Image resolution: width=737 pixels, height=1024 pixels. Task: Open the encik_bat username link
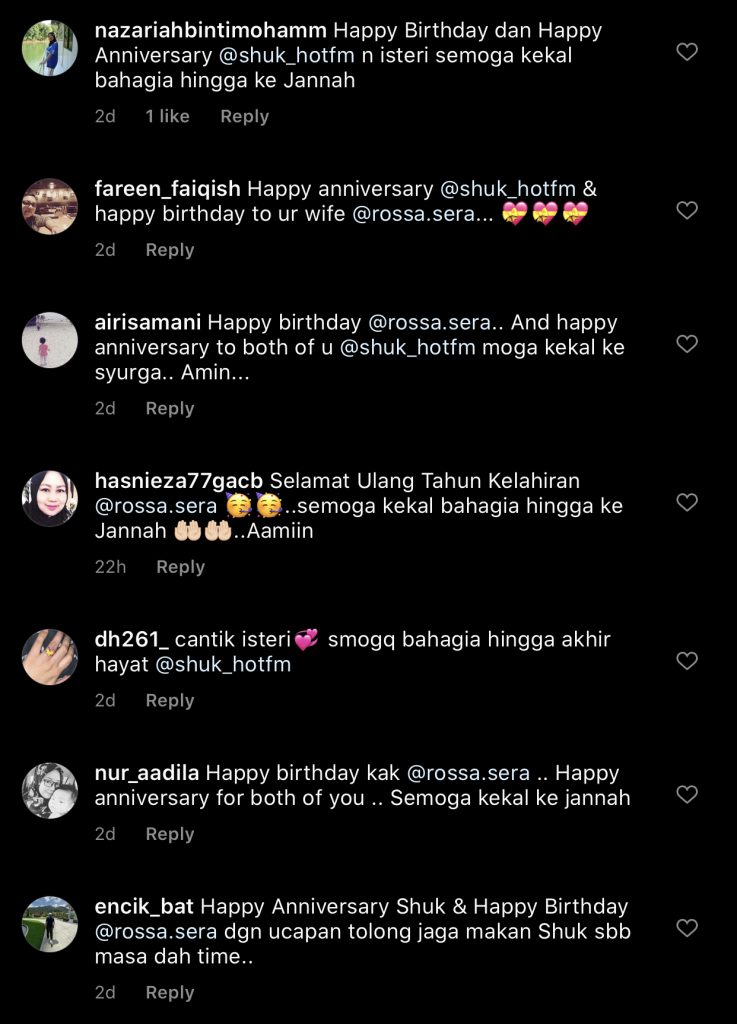tap(145, 907)
